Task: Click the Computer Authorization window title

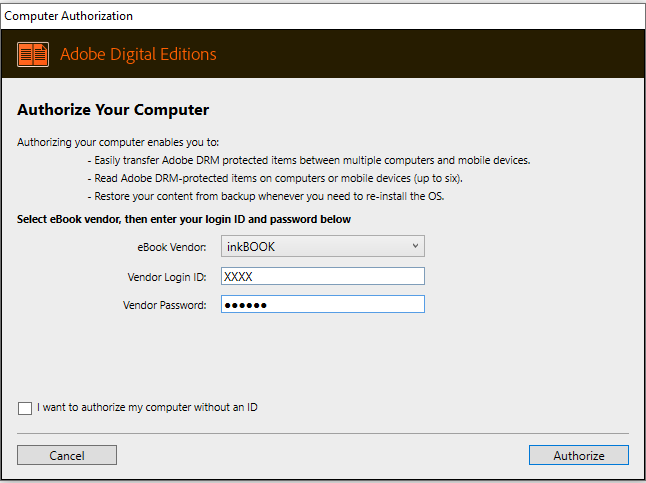Action: pyautogui.click(x=68, y=16)
